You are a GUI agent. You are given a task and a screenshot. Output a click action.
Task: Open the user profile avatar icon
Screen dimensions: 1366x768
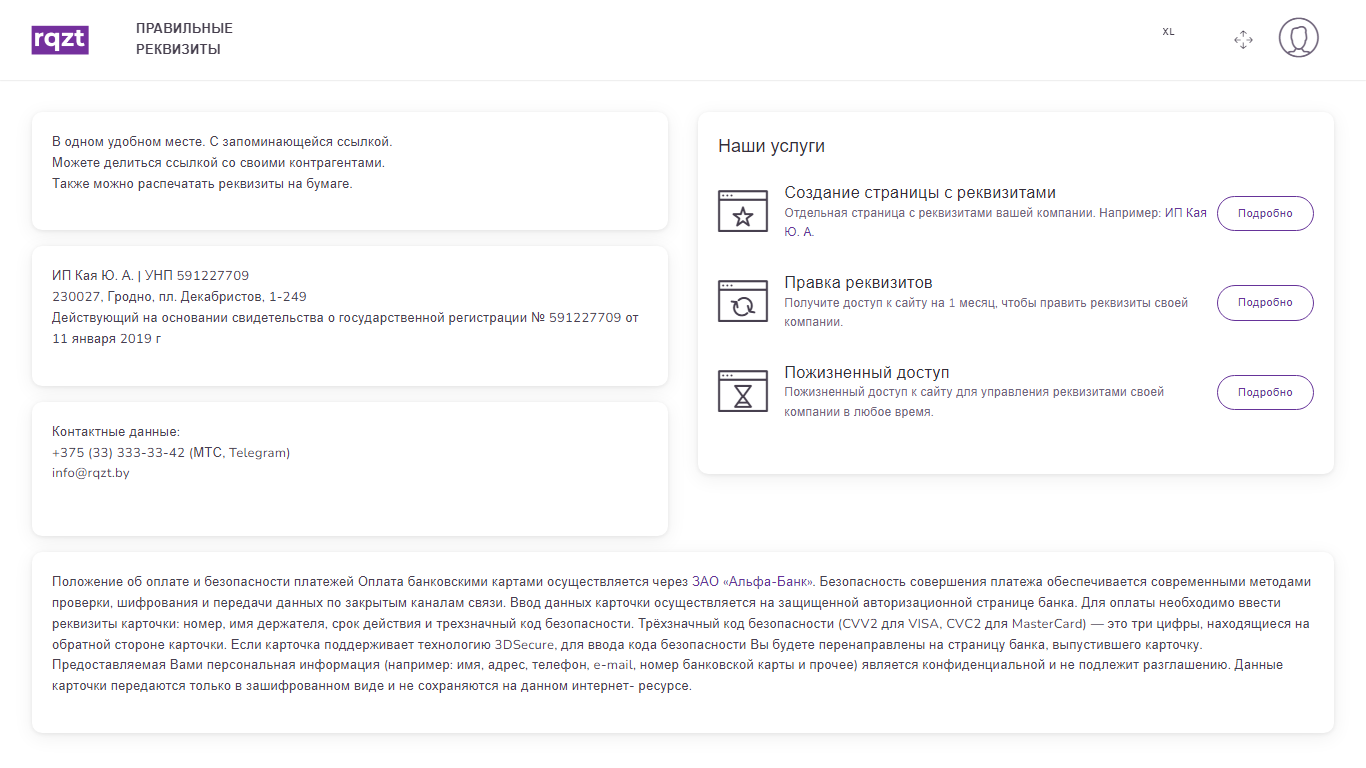(1298, 38)
